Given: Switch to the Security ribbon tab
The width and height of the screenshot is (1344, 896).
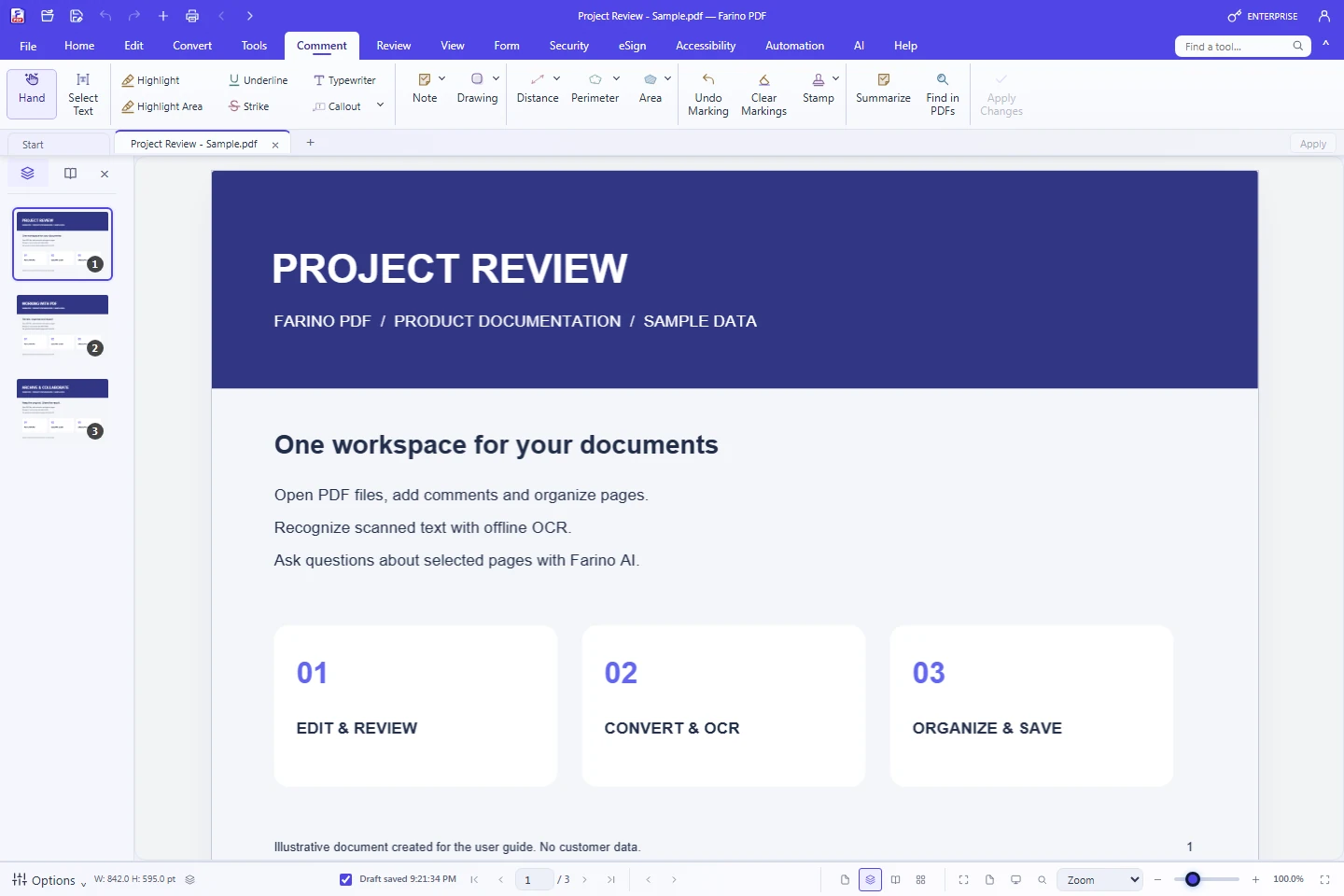Looking at the screenshot, I should click(569, 46).
